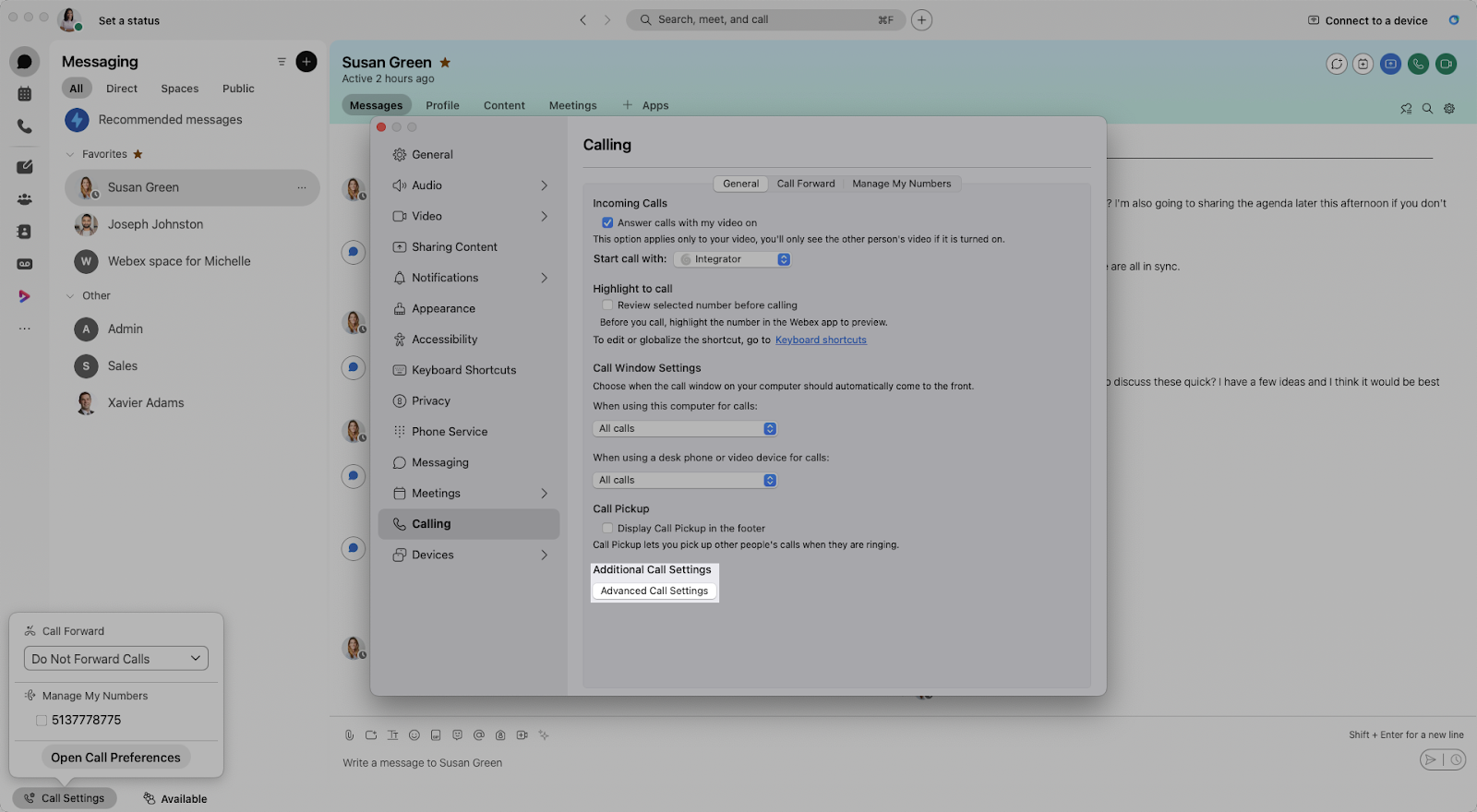Click the Call Settings button in the footer
The height and width of the screenshot is (812, 1477).
pyautogui.click(x=65, y=798)
